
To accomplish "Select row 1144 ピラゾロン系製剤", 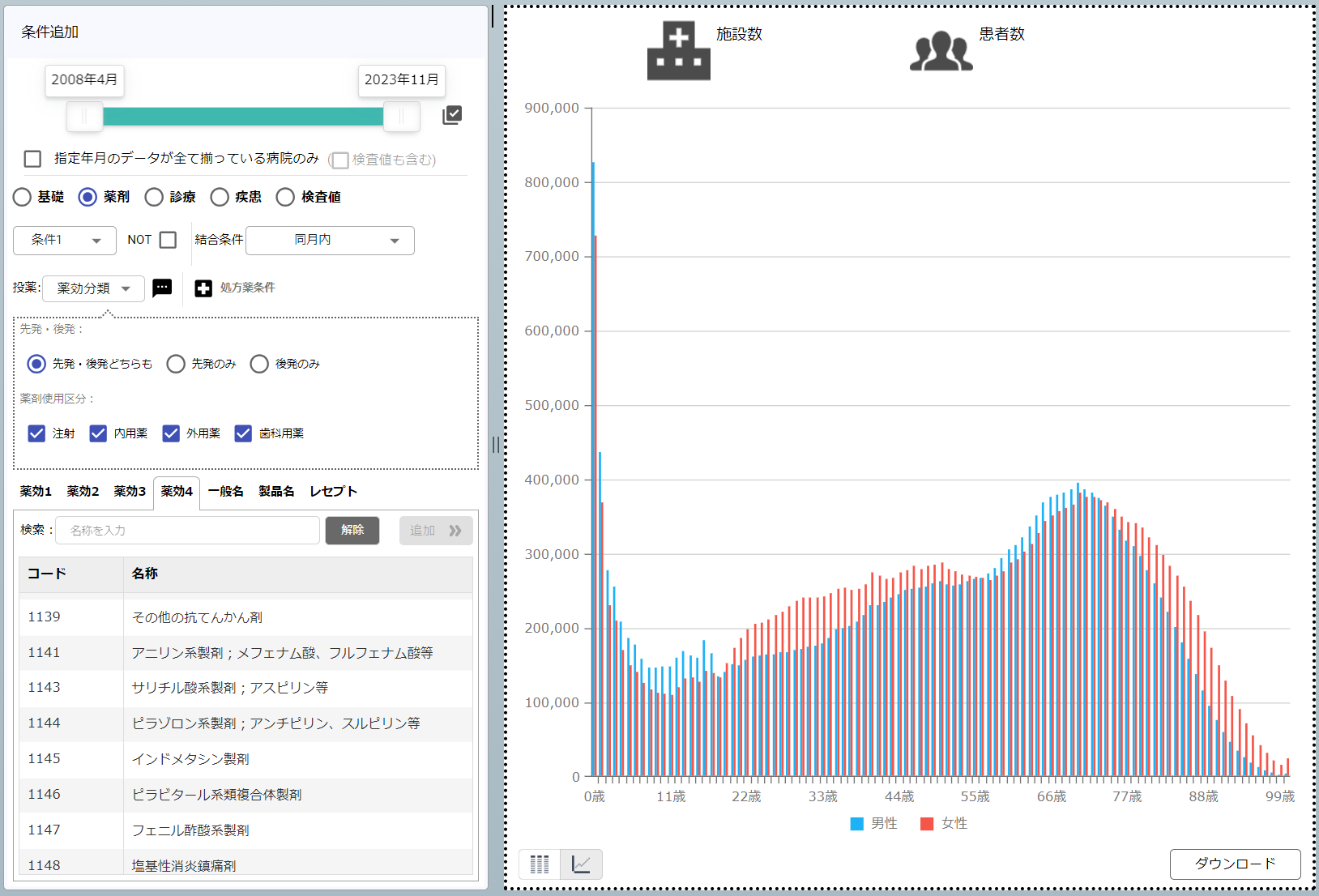I will (x=246, y=724).
